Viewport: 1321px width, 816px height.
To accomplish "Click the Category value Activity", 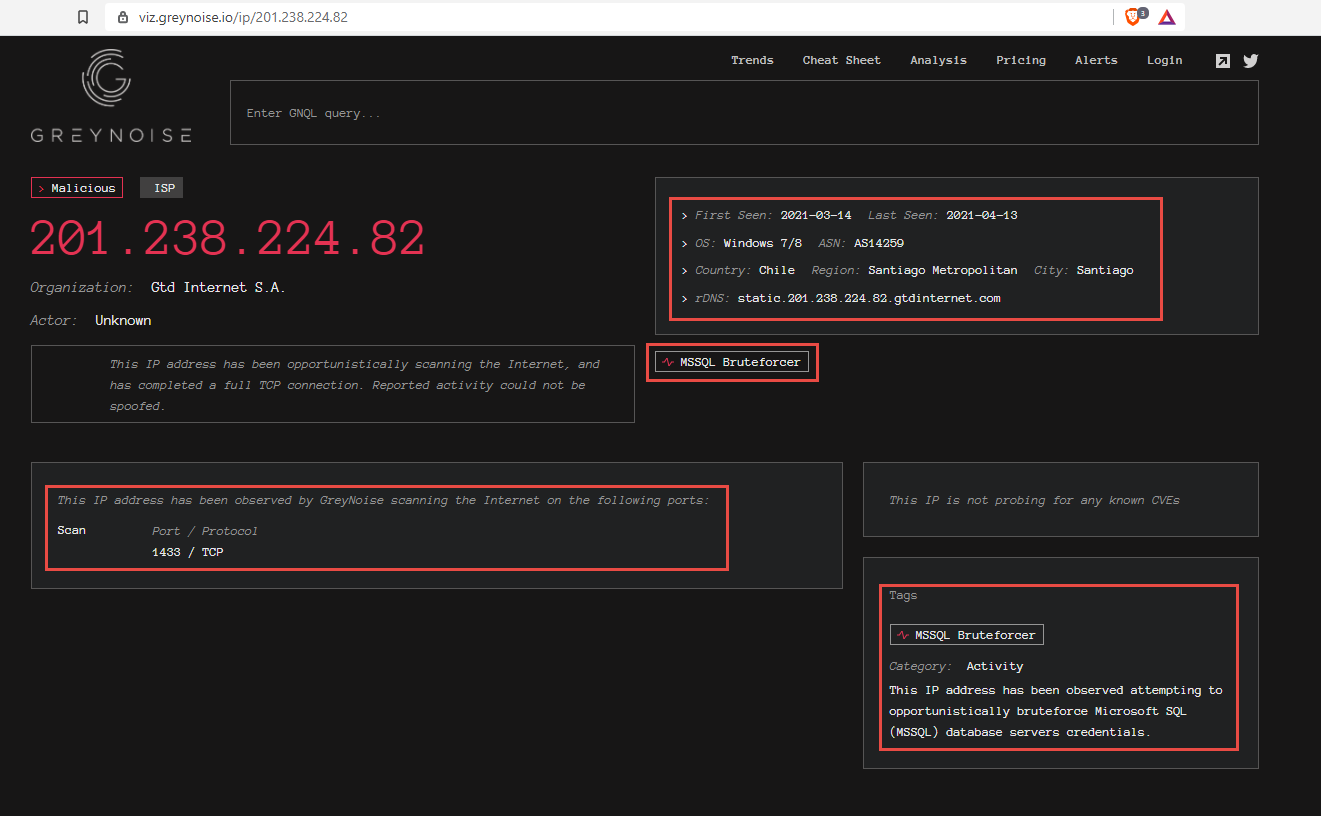I will tap(995, 666).
